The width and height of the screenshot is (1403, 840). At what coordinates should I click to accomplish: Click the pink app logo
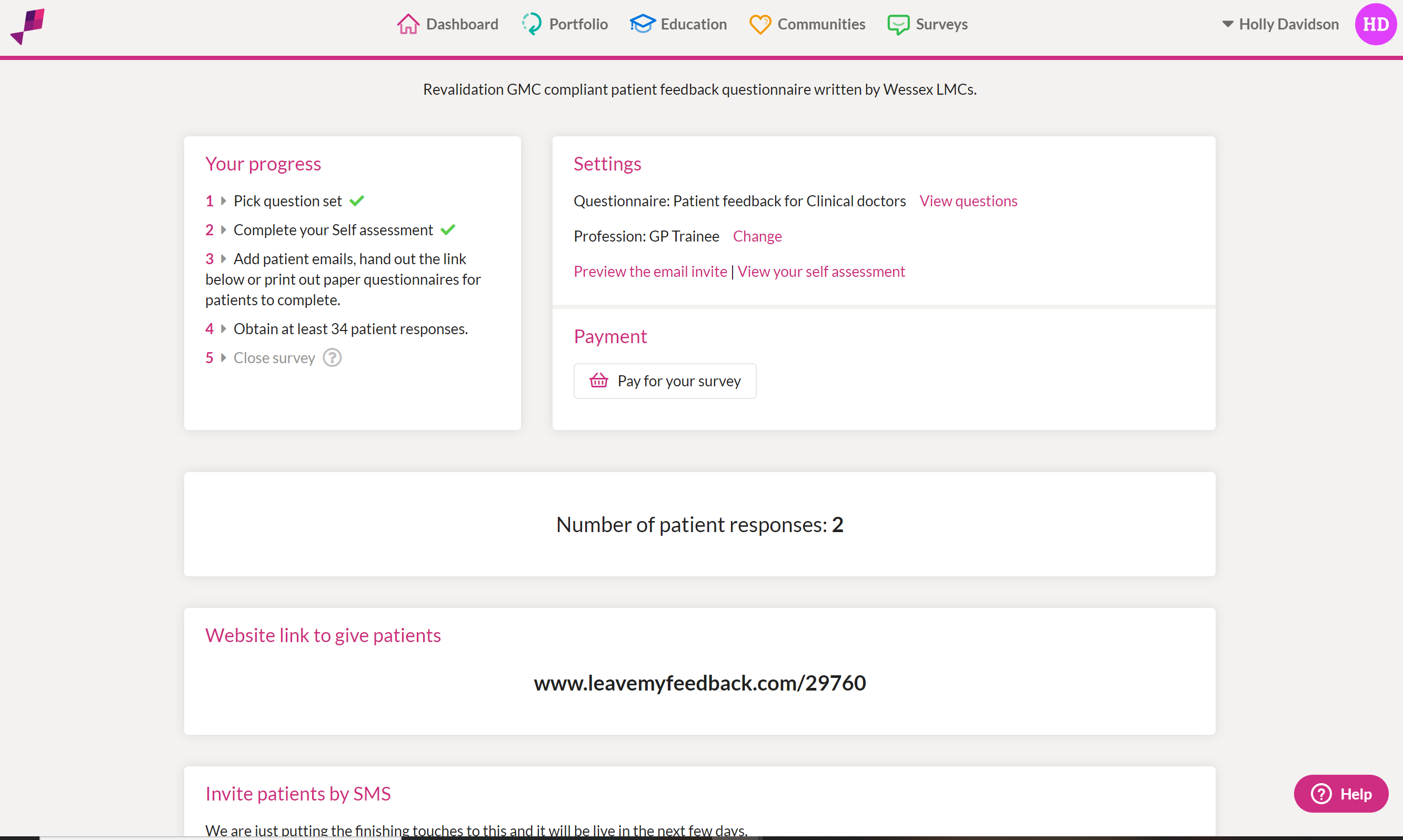click(27, 26)
